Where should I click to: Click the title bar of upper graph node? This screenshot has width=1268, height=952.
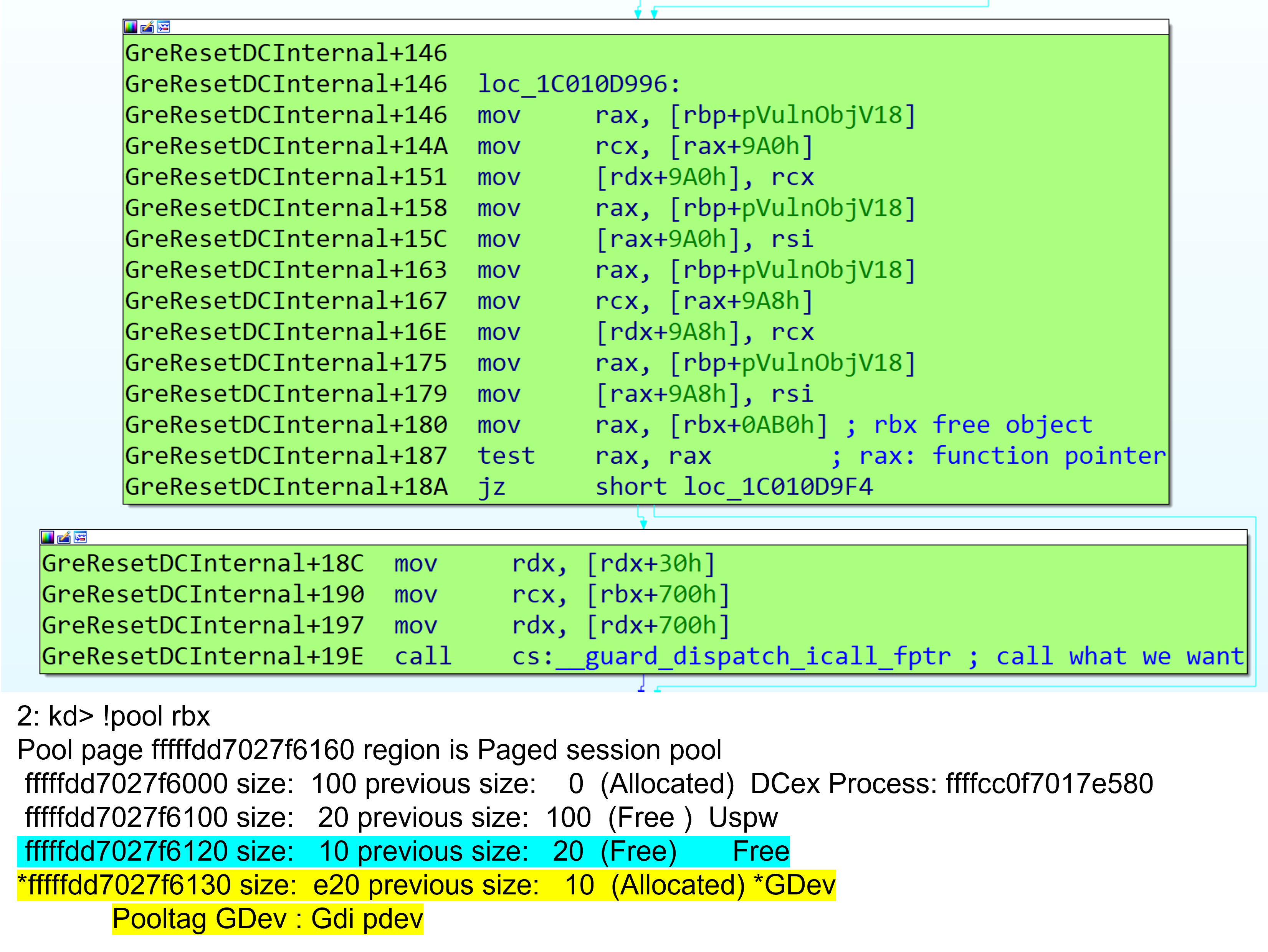point(646,27)
